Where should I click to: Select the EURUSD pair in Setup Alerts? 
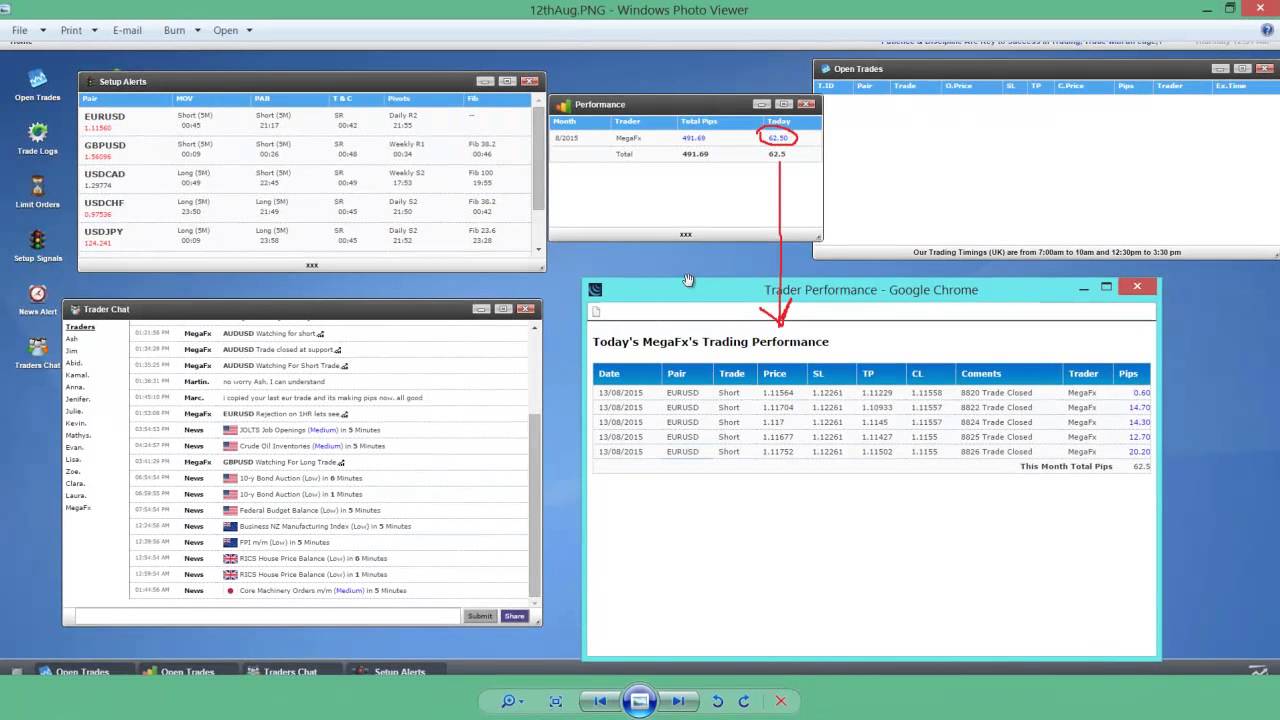(x=105, y=116)
